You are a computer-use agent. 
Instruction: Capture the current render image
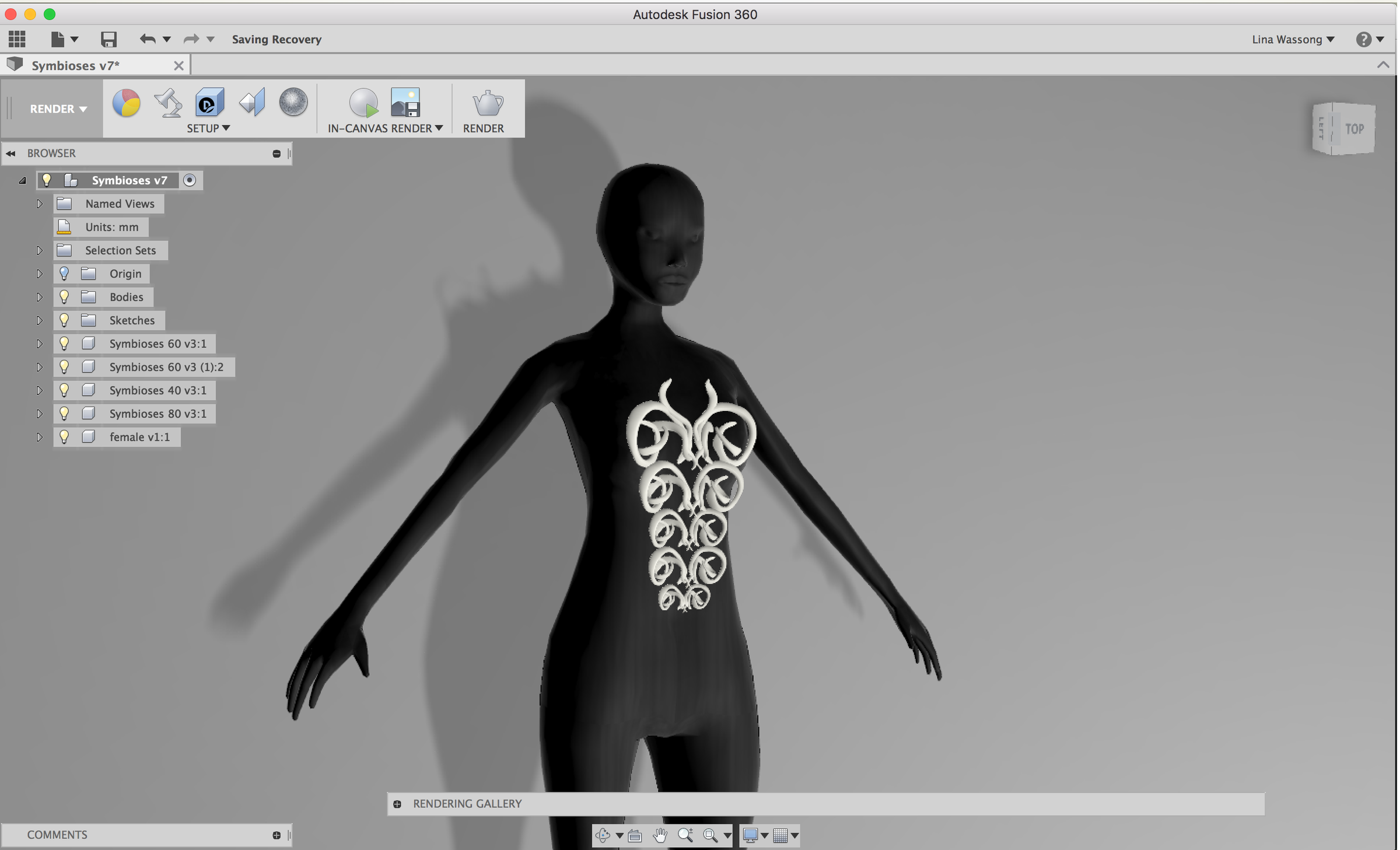click(x=405, y=103)
